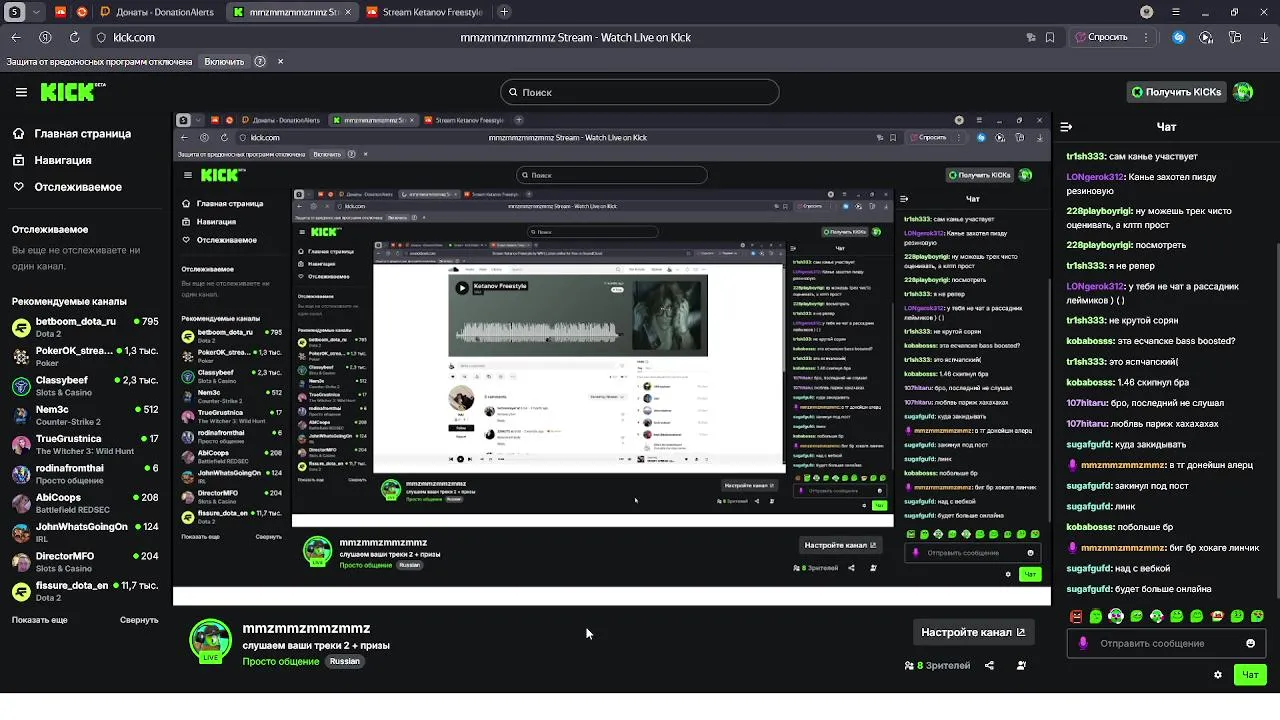This screenshot has height=720, width=1280.
Task: Dismiss the protection infobar
Action: [280, 61]
